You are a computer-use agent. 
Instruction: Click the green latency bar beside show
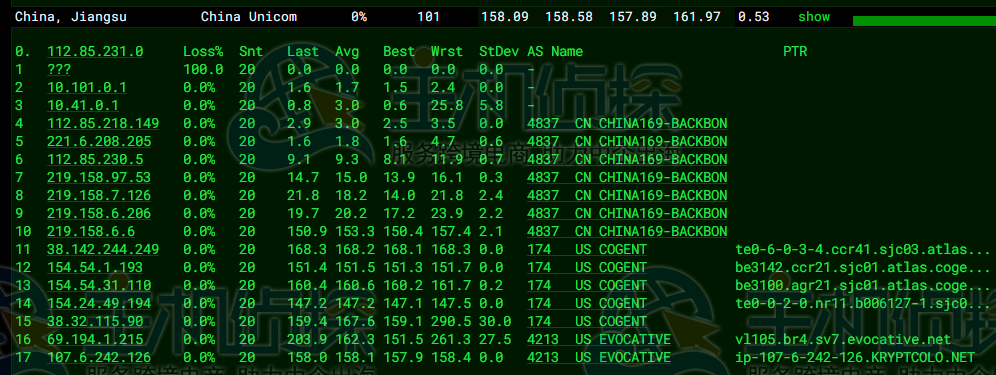(x=924, y=20)
